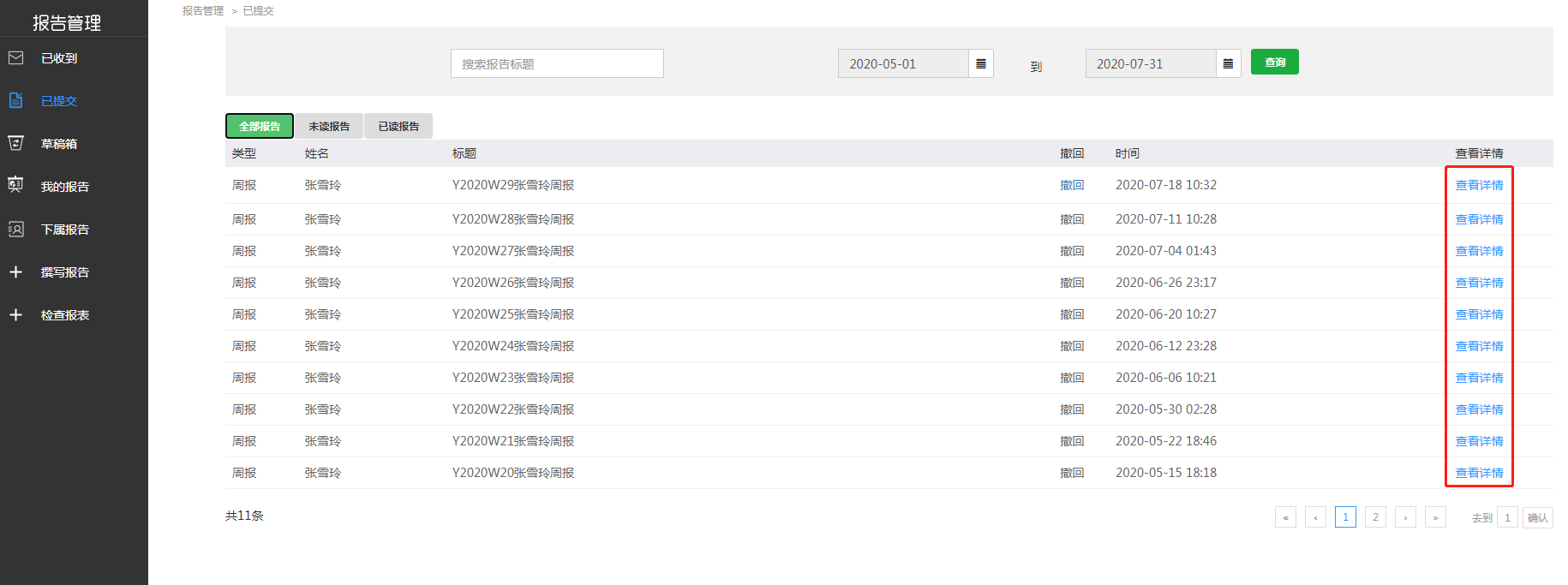The height and width of the screenshot is (585, 1568).
Task: Click 撤回 for Y2020W28张雪玲周报
Action: (1072, 219)
